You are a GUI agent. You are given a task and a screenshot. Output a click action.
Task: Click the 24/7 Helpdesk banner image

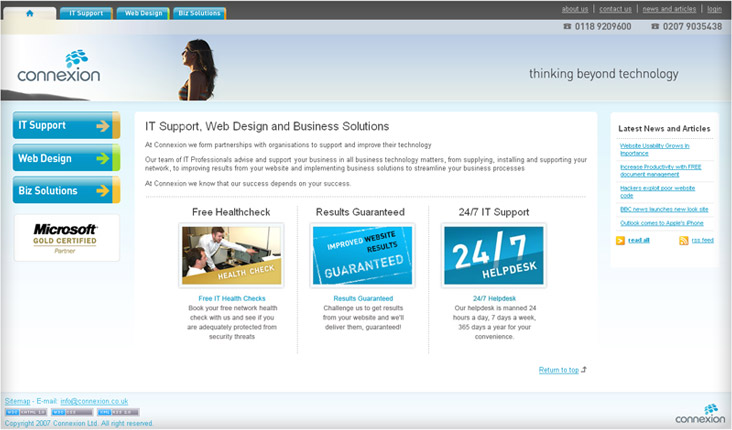[x=494, y=255]
